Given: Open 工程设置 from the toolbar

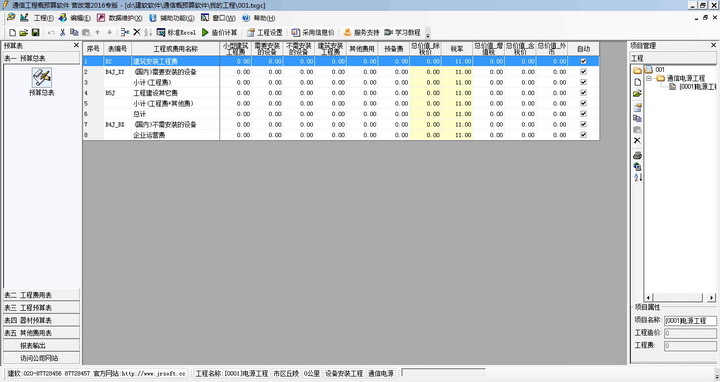Looking at the screenshot, I should pyautogui.click(x=264, y=33).
